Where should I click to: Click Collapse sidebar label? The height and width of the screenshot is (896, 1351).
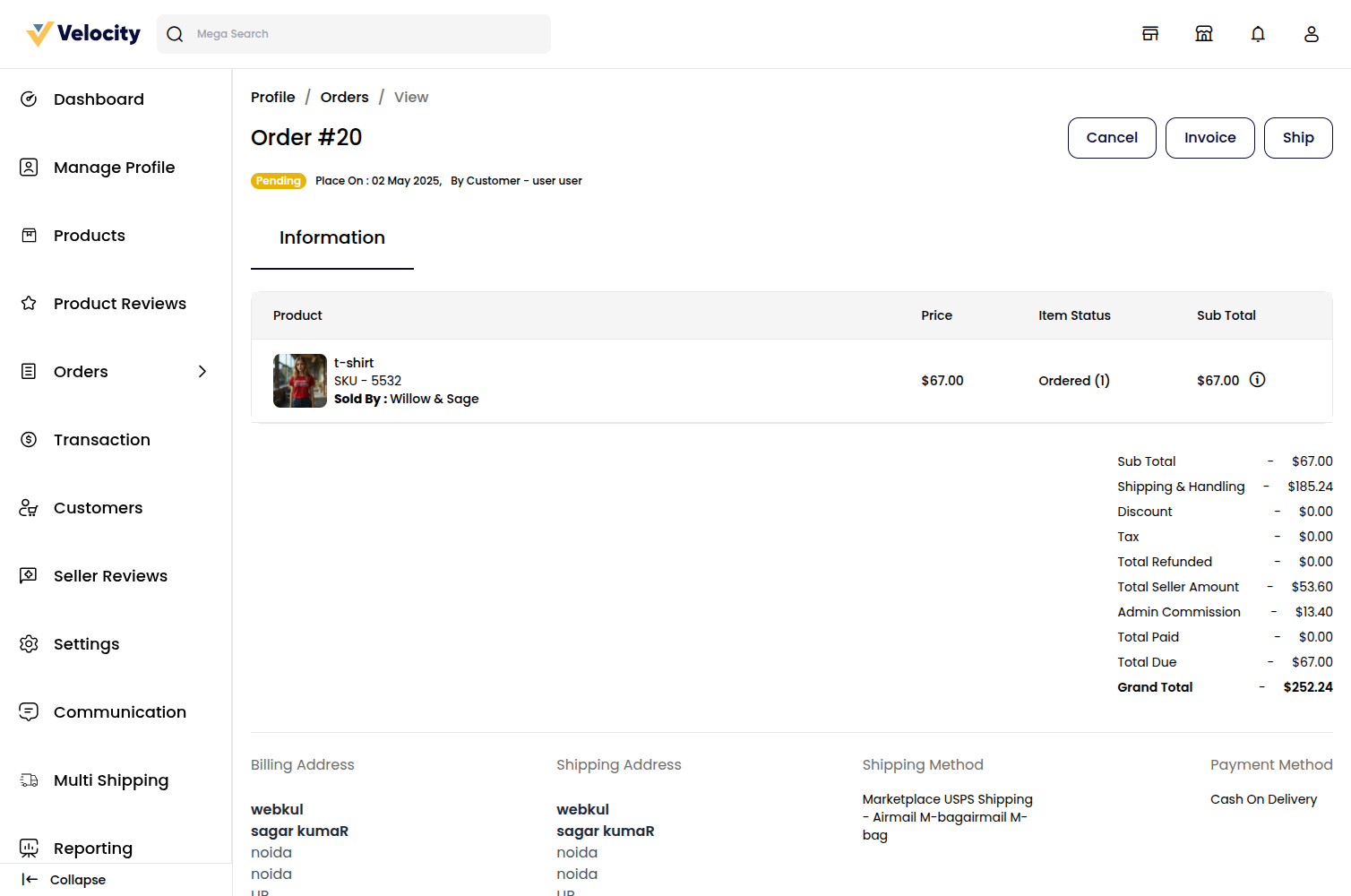(x=78, y=880)
